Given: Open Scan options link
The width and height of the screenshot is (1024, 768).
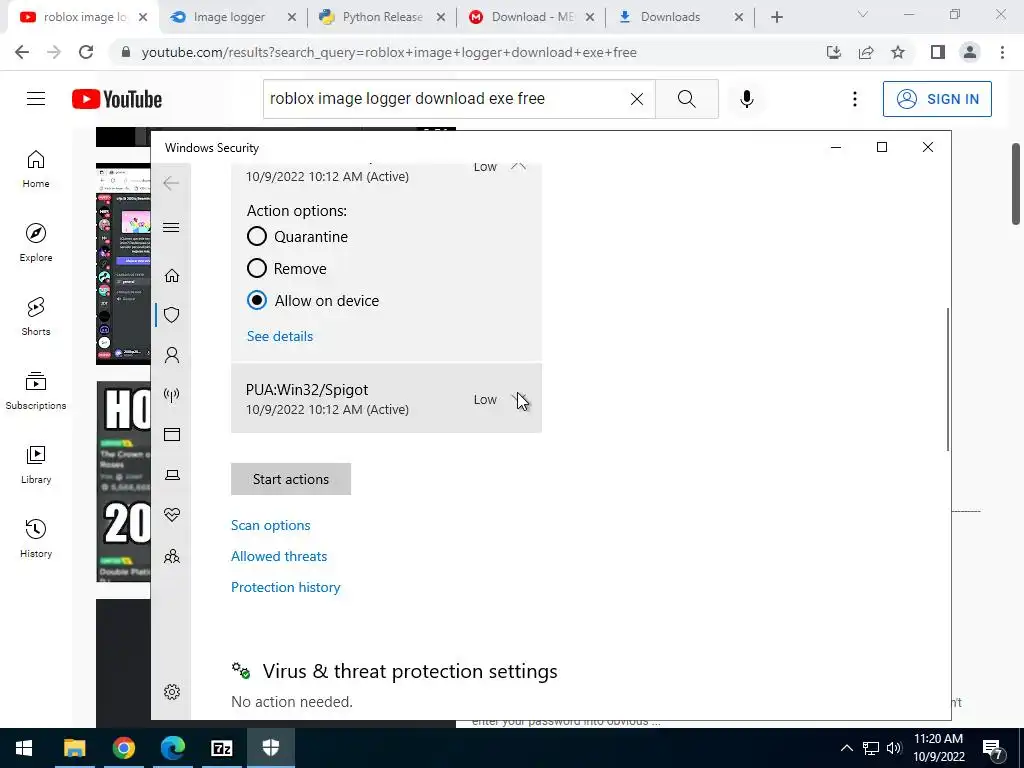Looking at the screenshot, I should click(x=270, y=525).
